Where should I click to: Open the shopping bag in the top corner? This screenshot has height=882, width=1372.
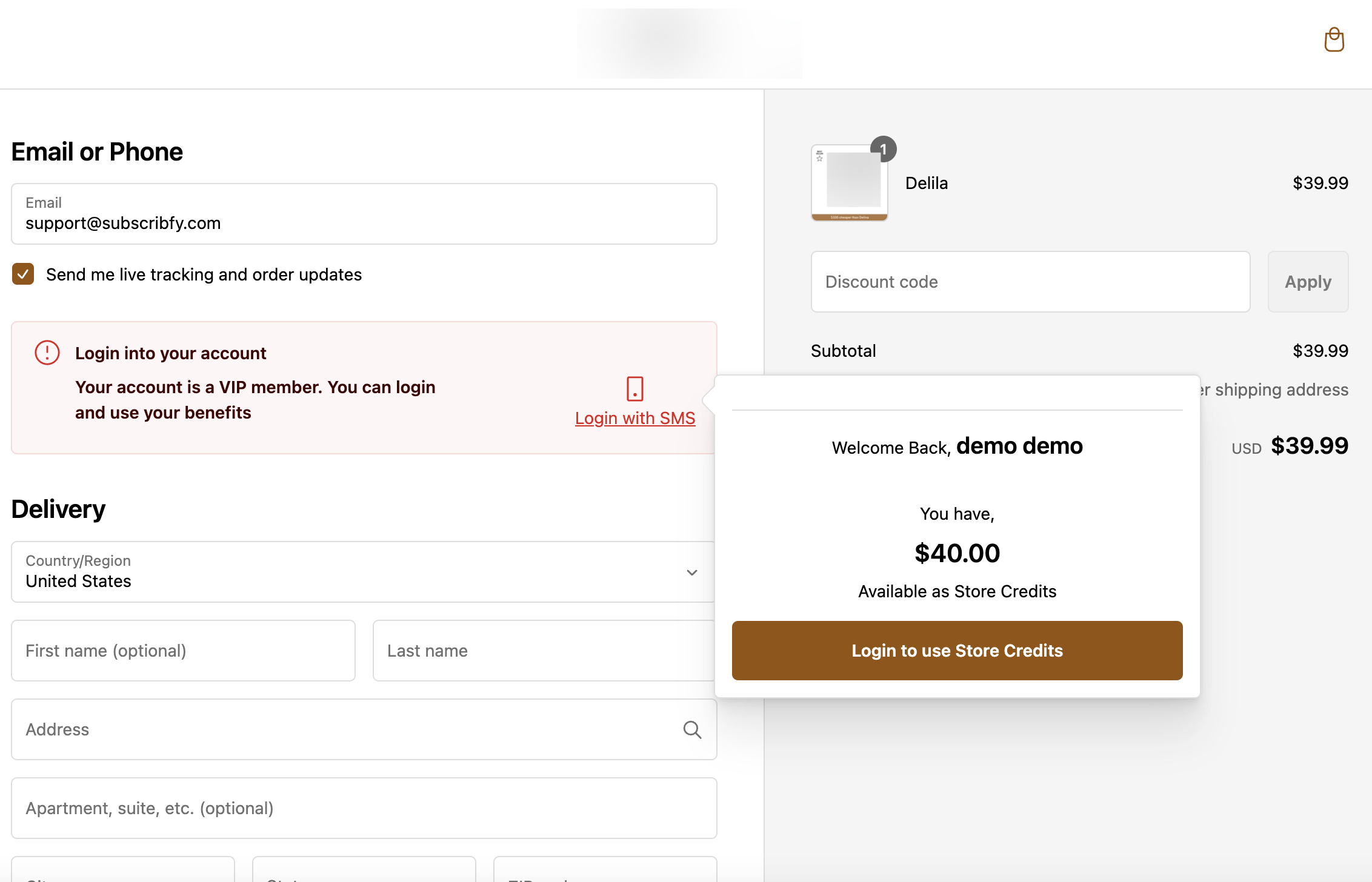[x=1333, y=40]
